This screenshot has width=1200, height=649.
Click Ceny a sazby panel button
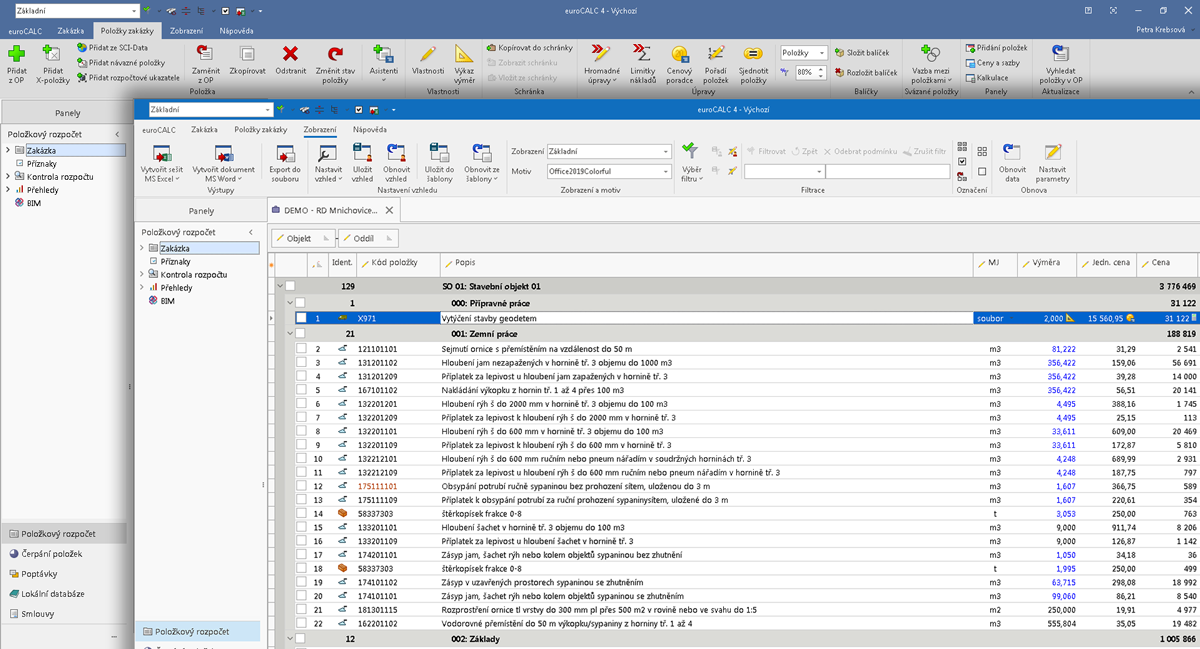click(x=993, y=62)
